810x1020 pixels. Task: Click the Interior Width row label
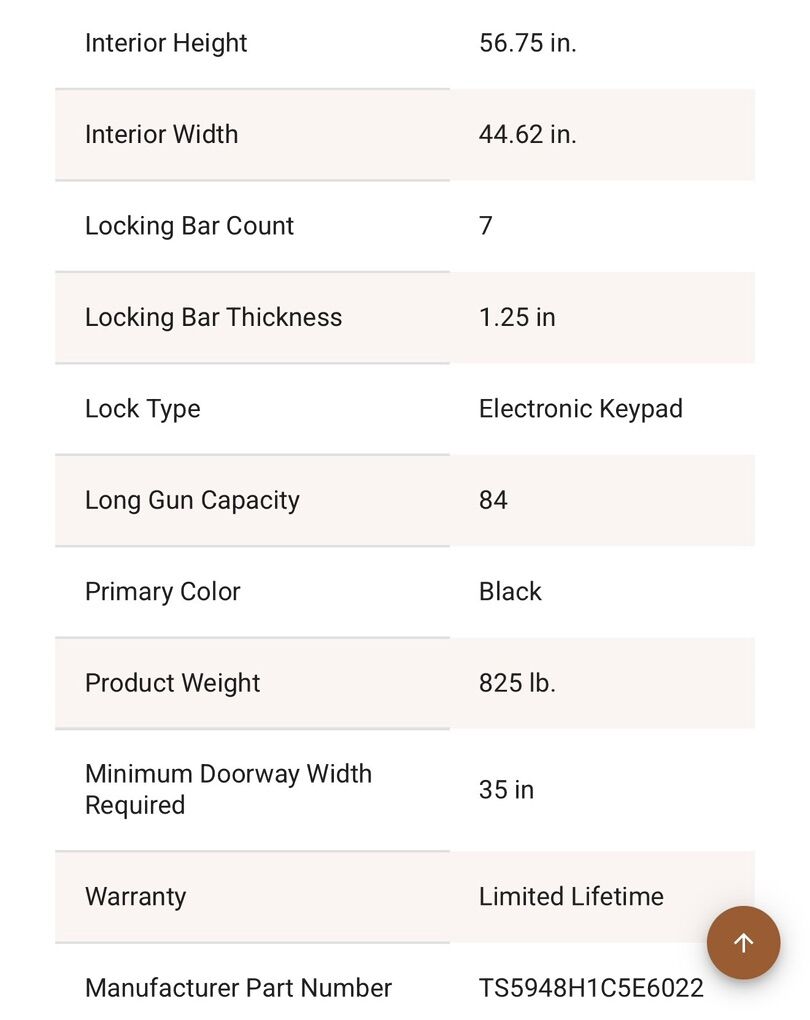point(161,134)
